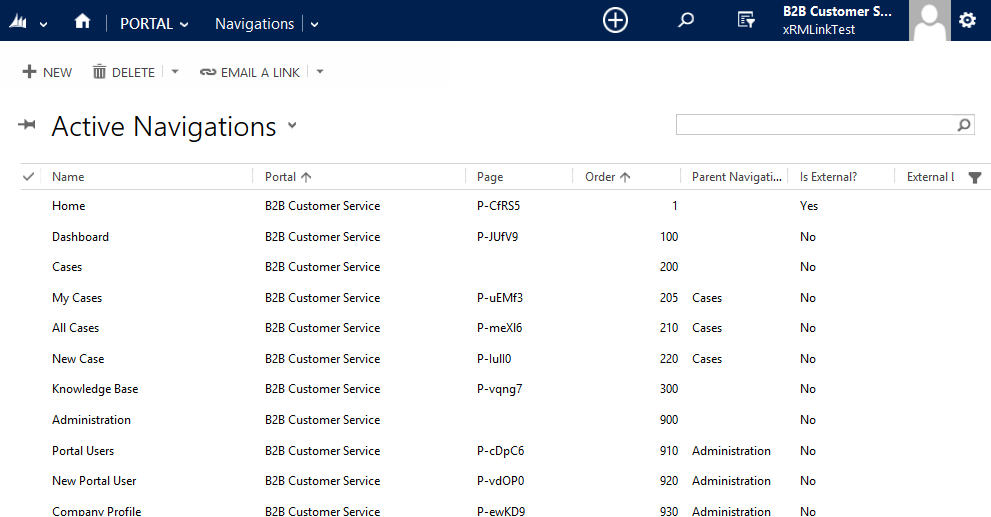Open the Navigations entity menu
This screenshot has width=991, height=517.
point(254,23)
